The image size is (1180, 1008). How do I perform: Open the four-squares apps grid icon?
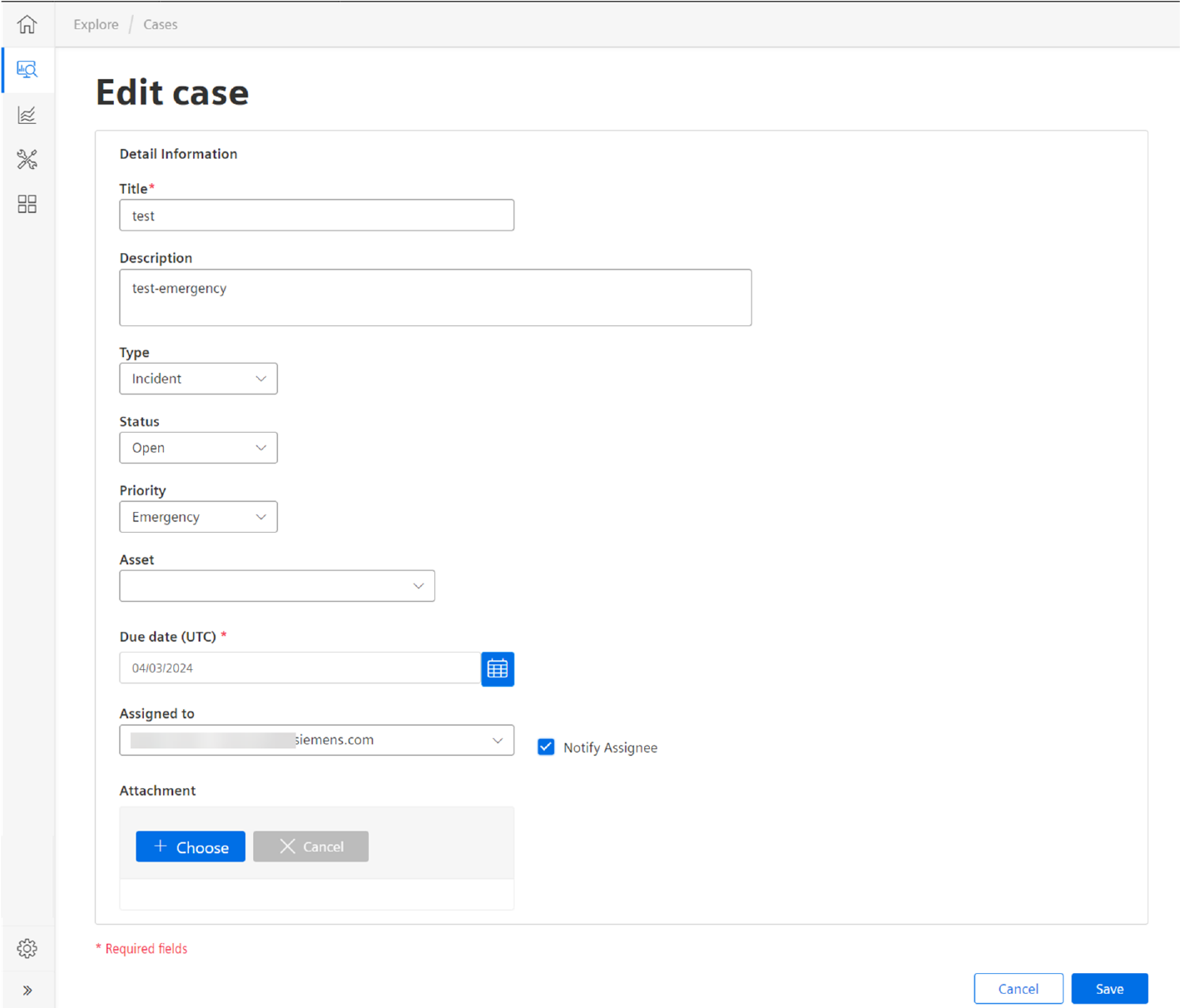click(27, 204)
